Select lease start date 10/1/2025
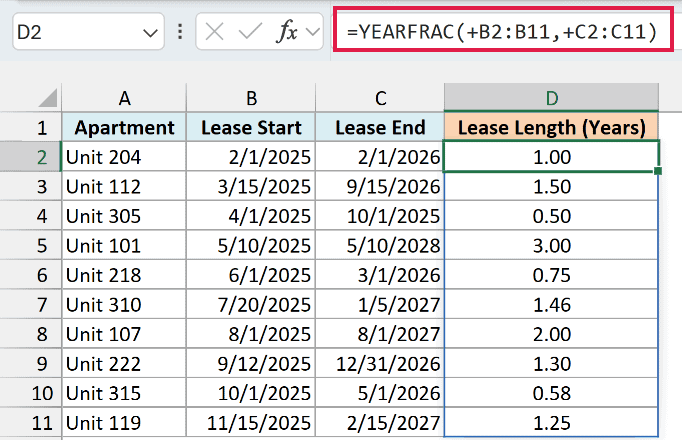Viewport: 682px width, 440px height. coord(251,393)
